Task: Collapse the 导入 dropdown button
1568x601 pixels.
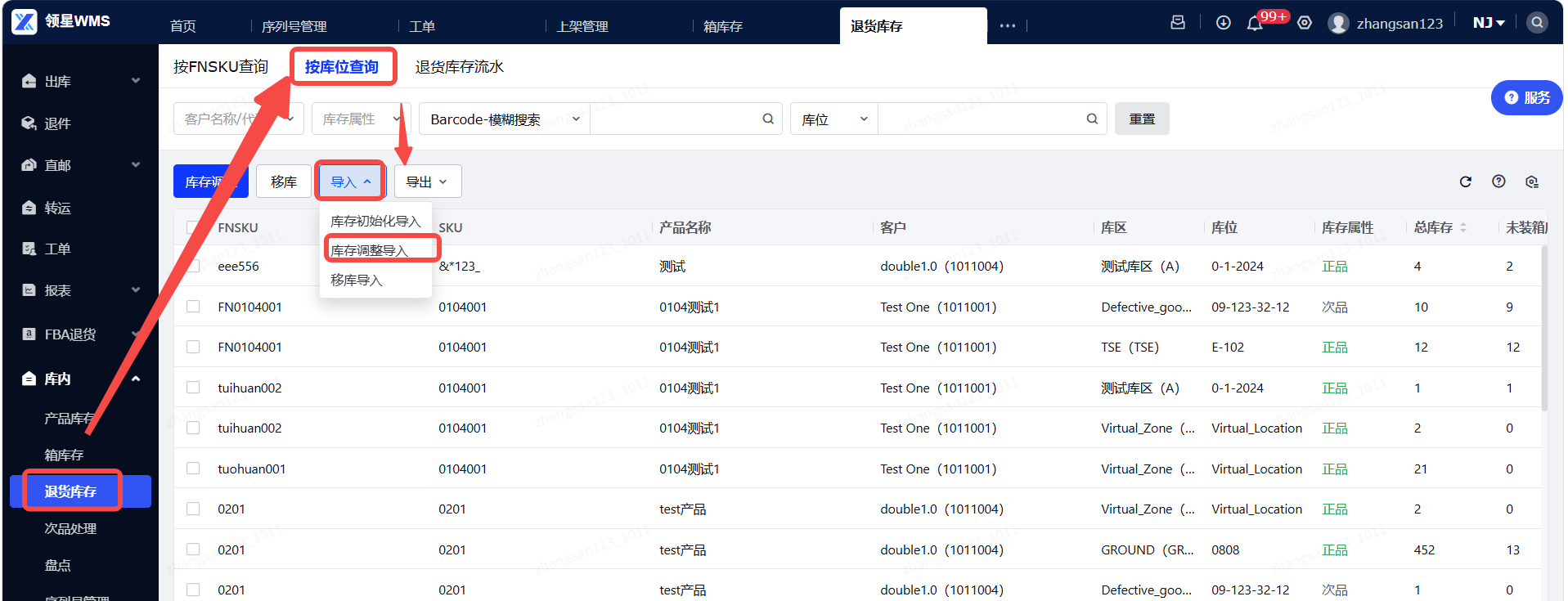Action: [x=351, y=182]
